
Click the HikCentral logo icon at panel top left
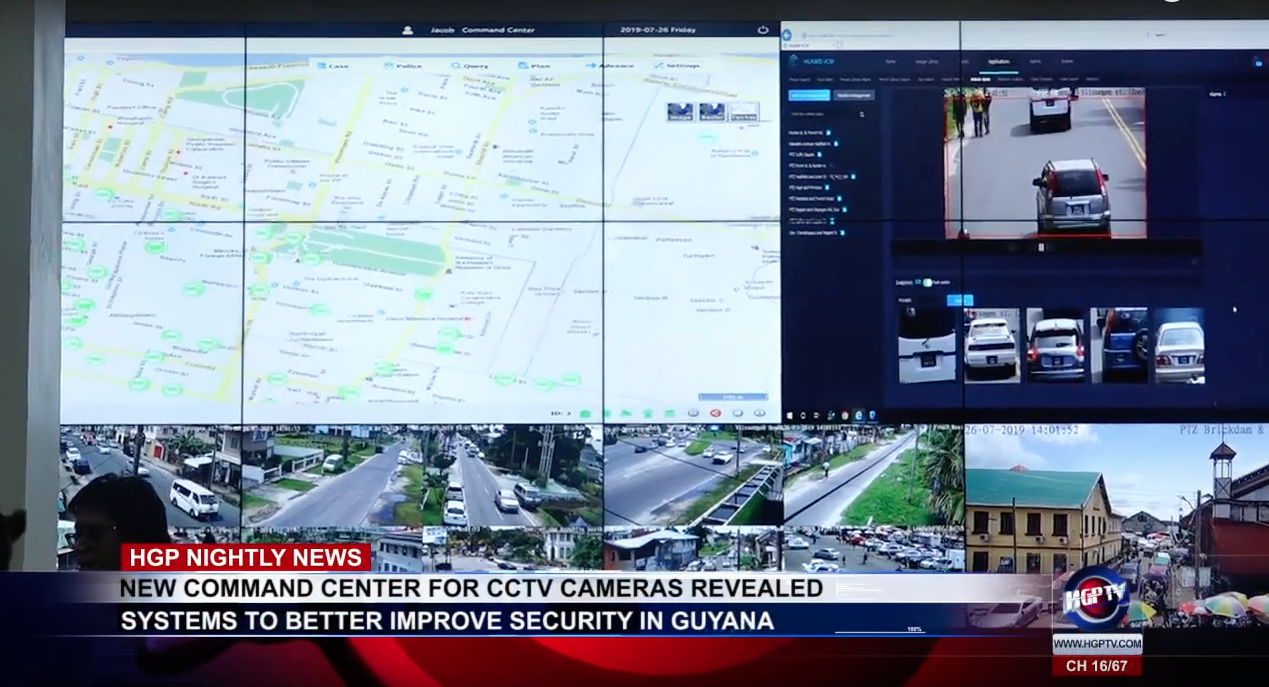(x=793, y=60)
